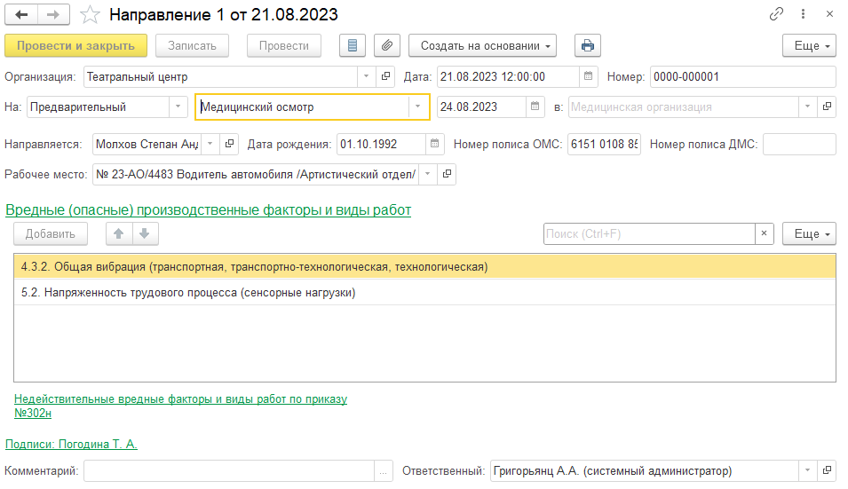Open the document report list icon

click(x=352, y=46)
